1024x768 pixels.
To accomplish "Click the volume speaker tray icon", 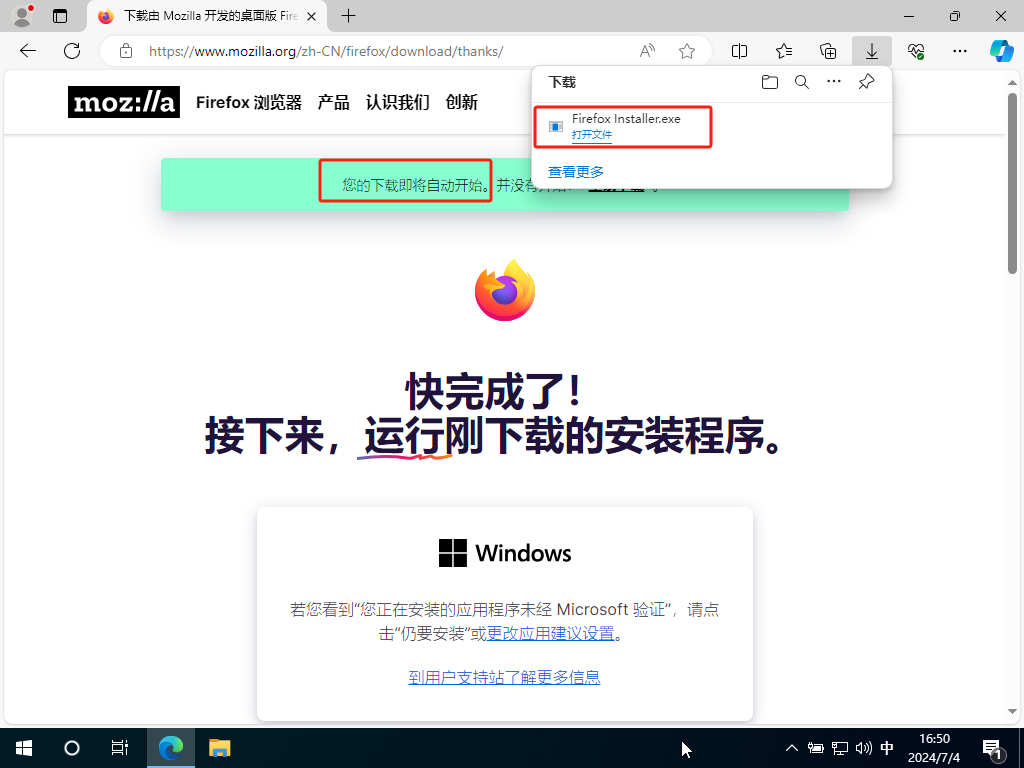I will [863, 748].
